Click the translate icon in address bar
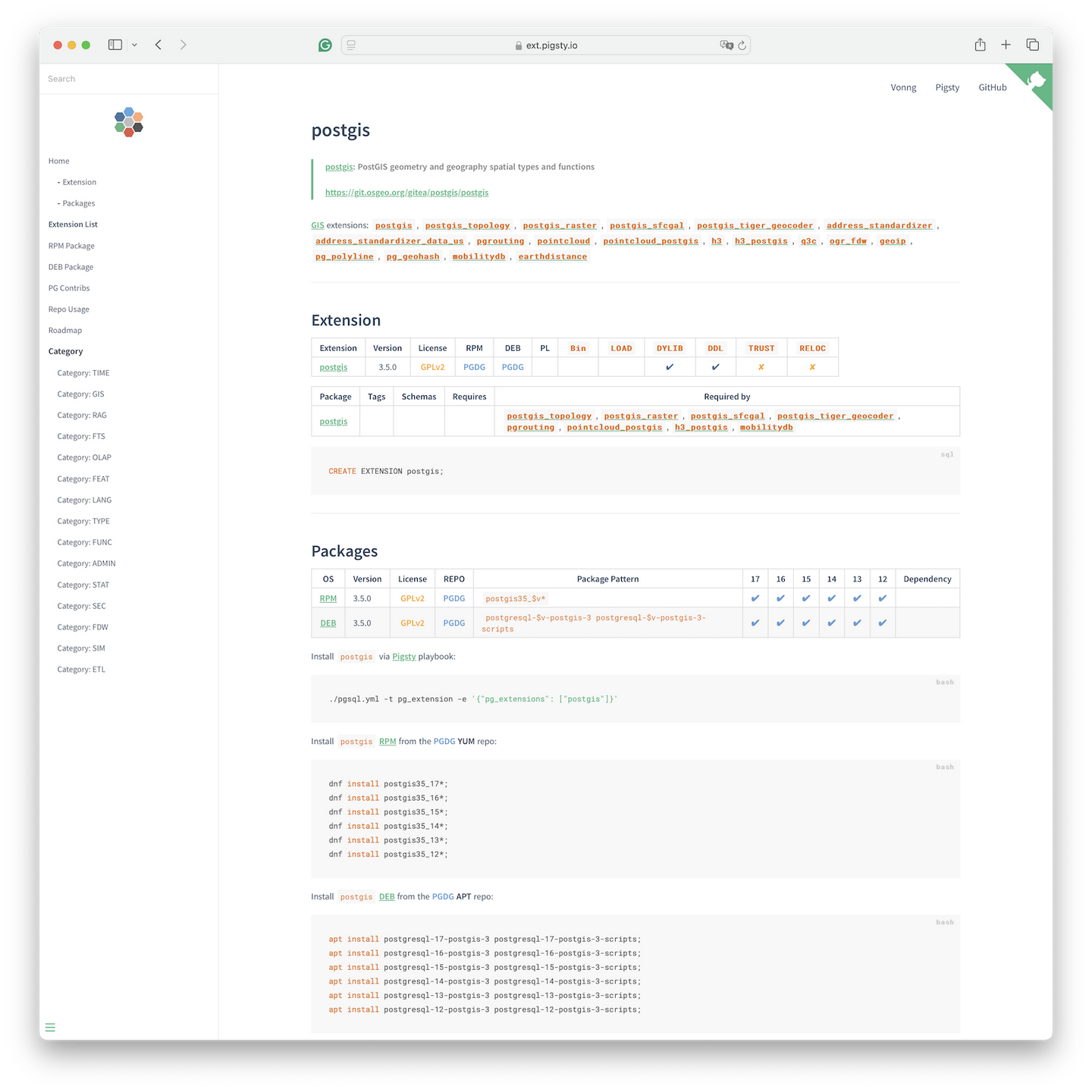This screenshot has height=1092, width=1092. point(726,45)
